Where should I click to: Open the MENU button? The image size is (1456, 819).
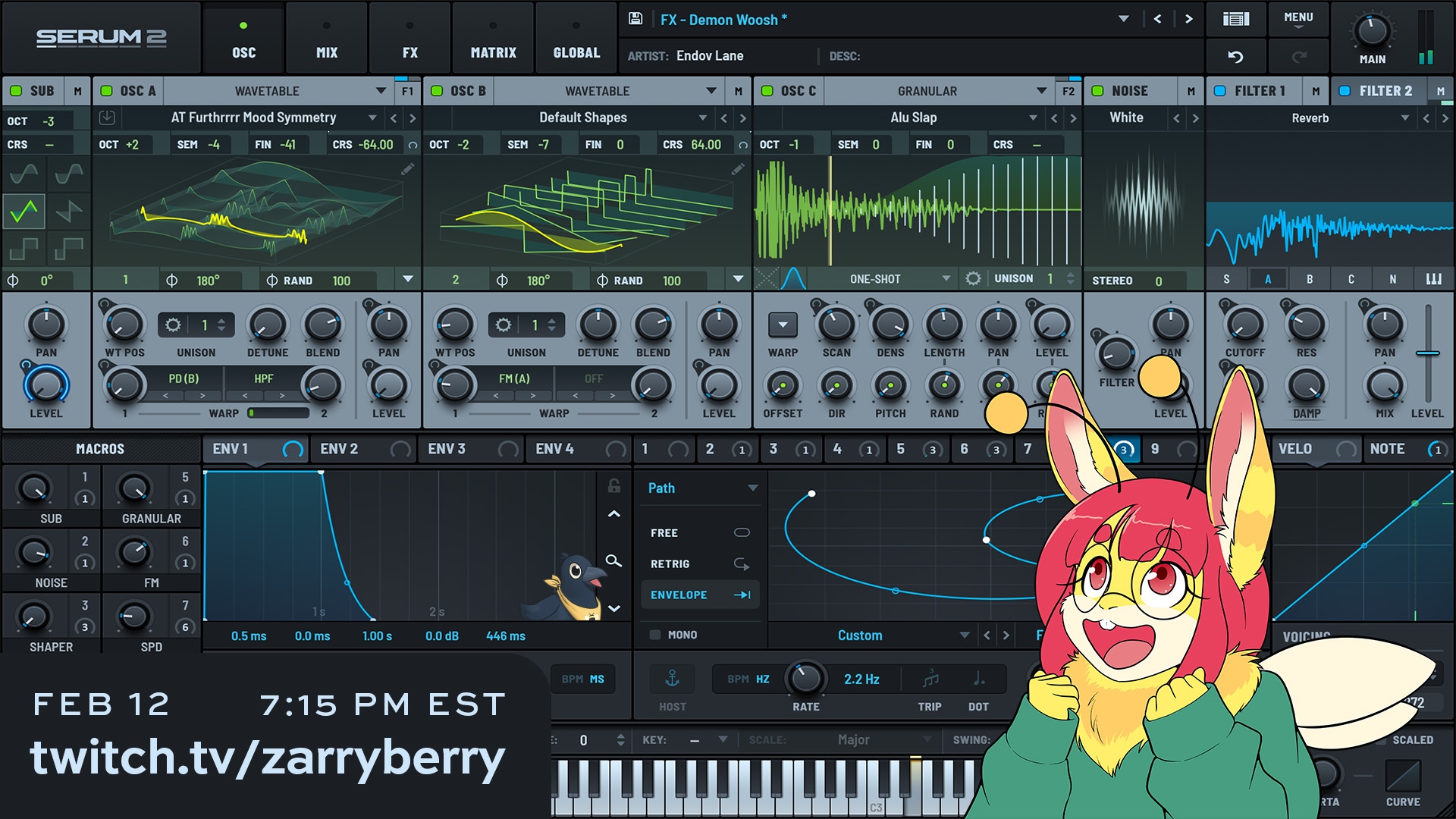tap(1298, 19)
